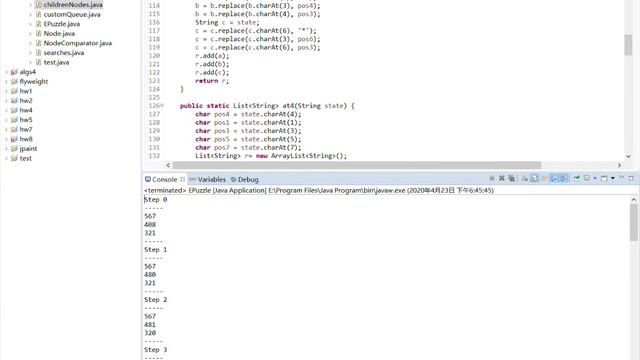Expand the hw5 project node

point(6,120)
